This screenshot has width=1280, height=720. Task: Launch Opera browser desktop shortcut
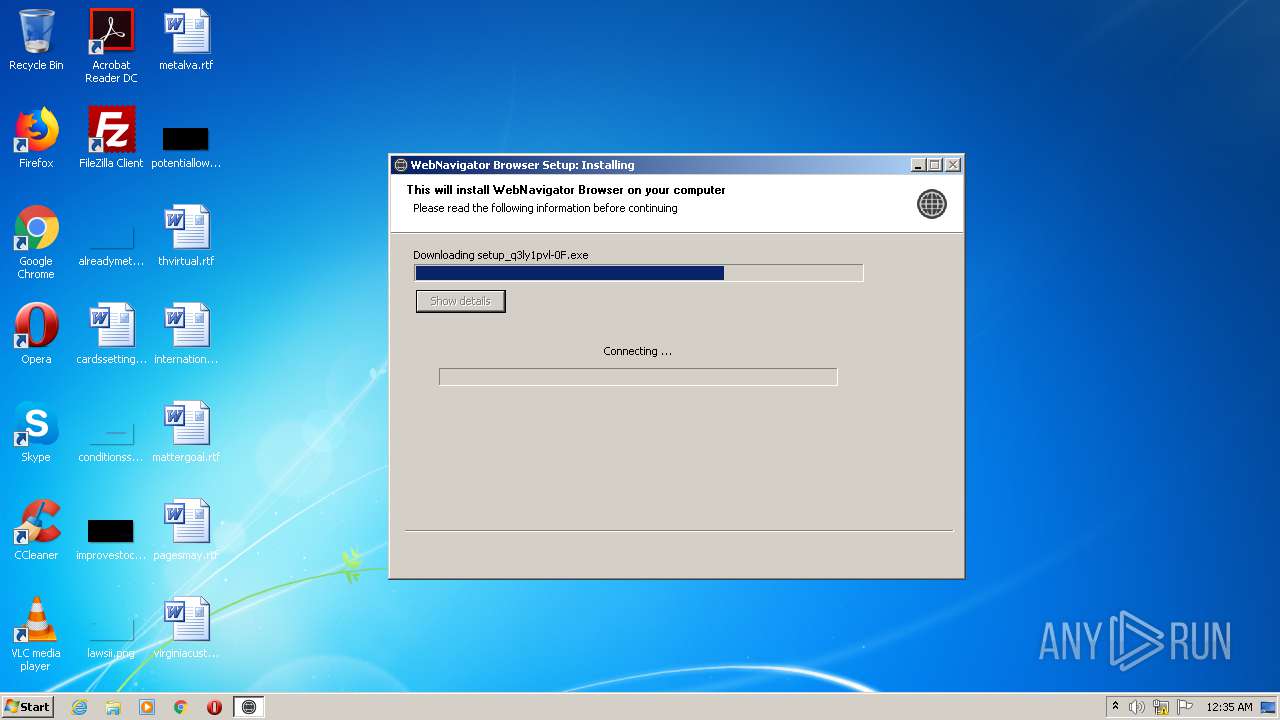(36, 335)
